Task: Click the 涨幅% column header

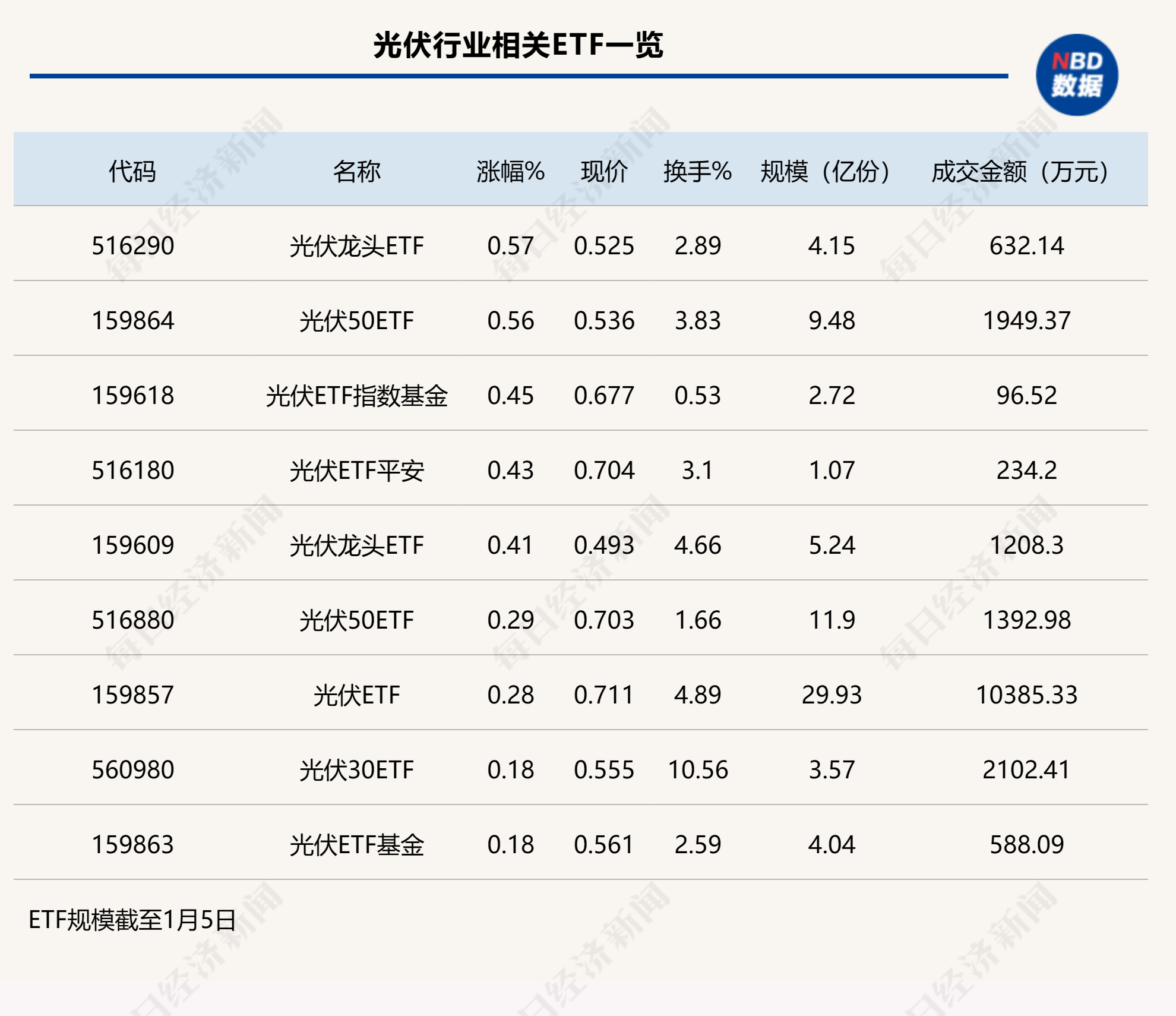Action: 510,172
